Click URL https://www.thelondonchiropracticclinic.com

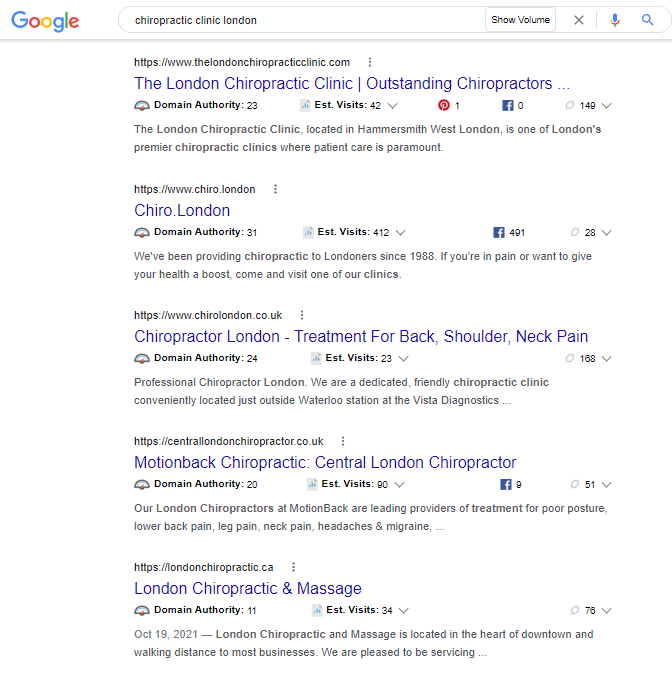(x=242, y=62)
